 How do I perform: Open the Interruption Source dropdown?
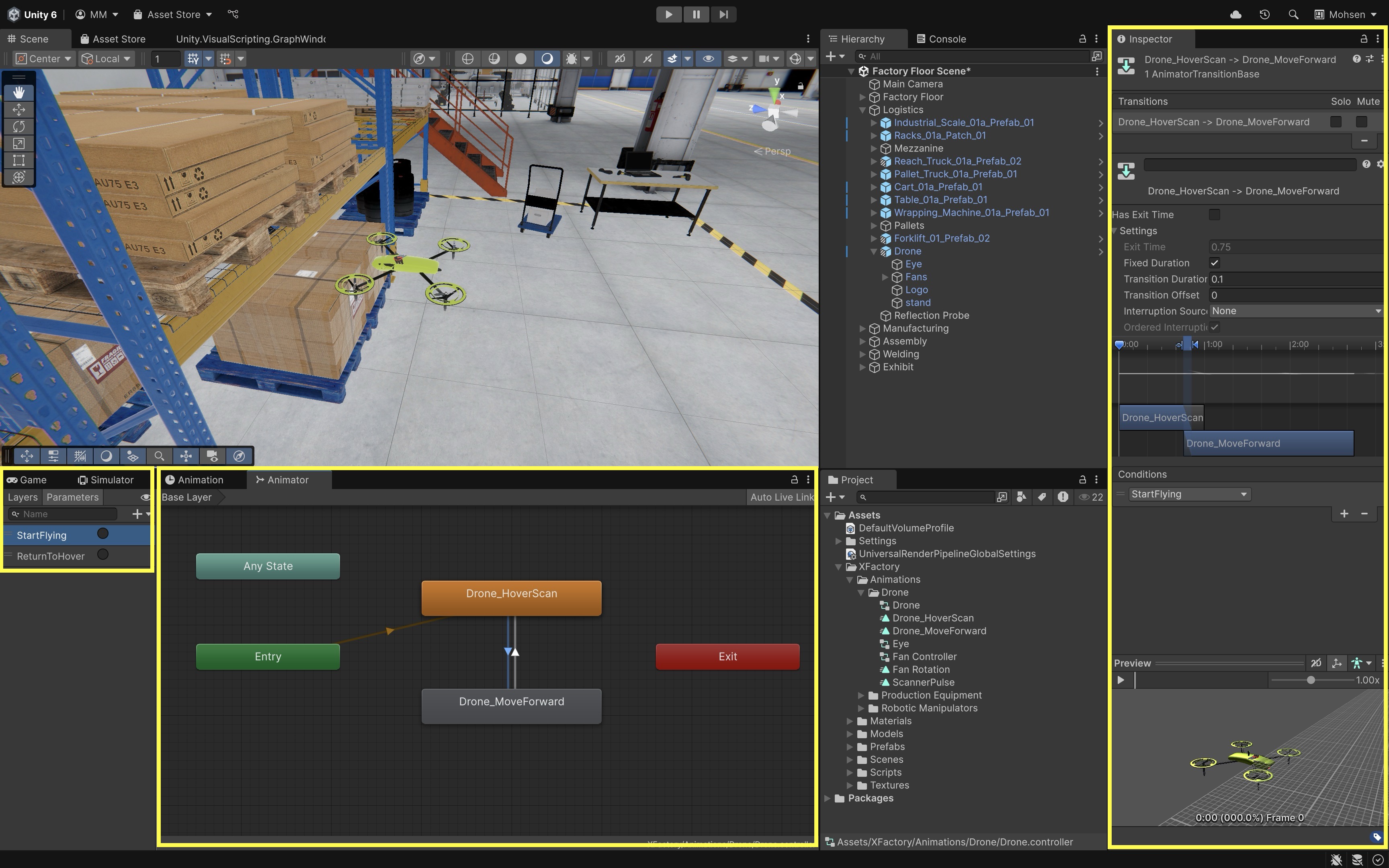pyautogui.click(x=1295, y=311)
